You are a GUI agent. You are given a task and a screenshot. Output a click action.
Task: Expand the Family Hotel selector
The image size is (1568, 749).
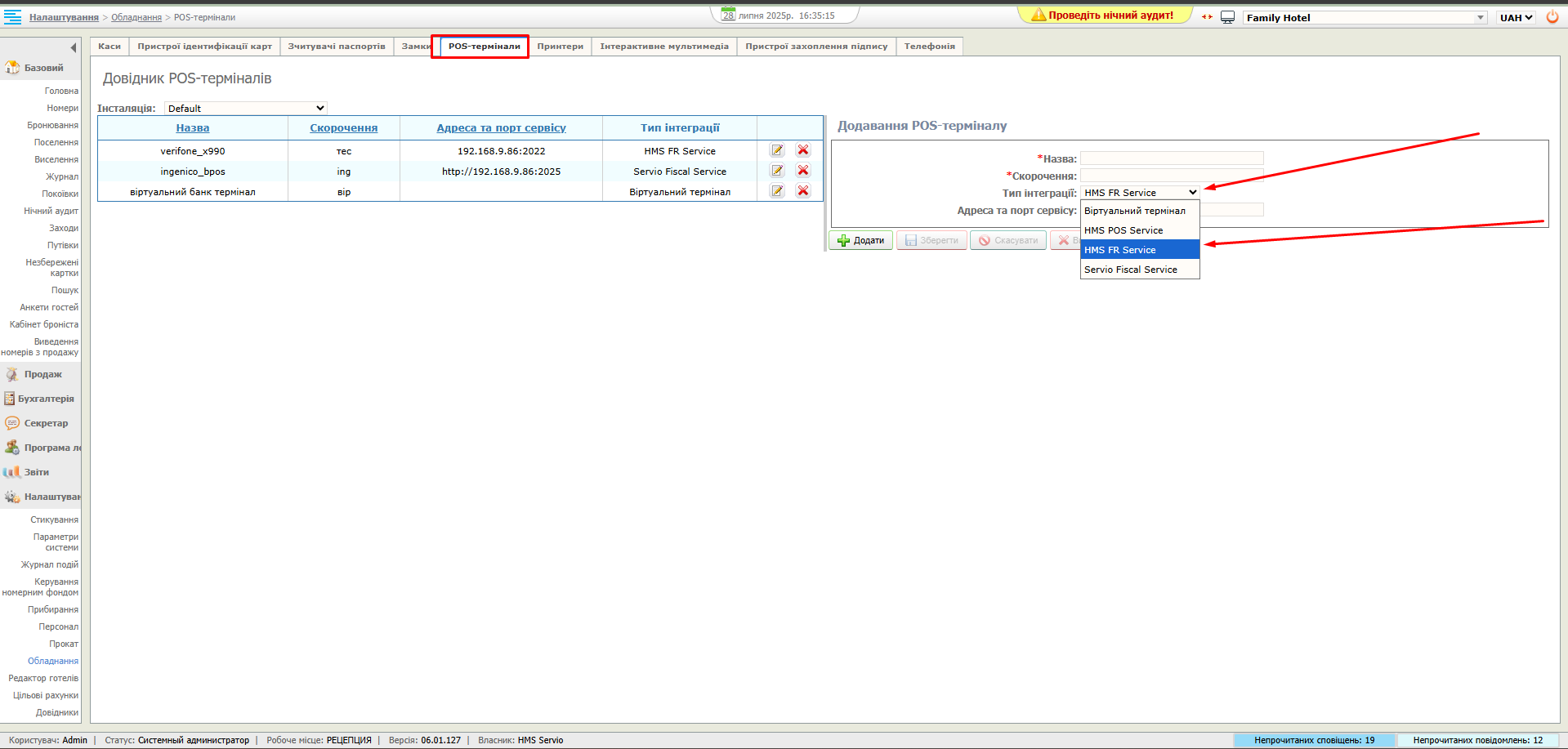pyautogui.click(x=1480, y=17)
